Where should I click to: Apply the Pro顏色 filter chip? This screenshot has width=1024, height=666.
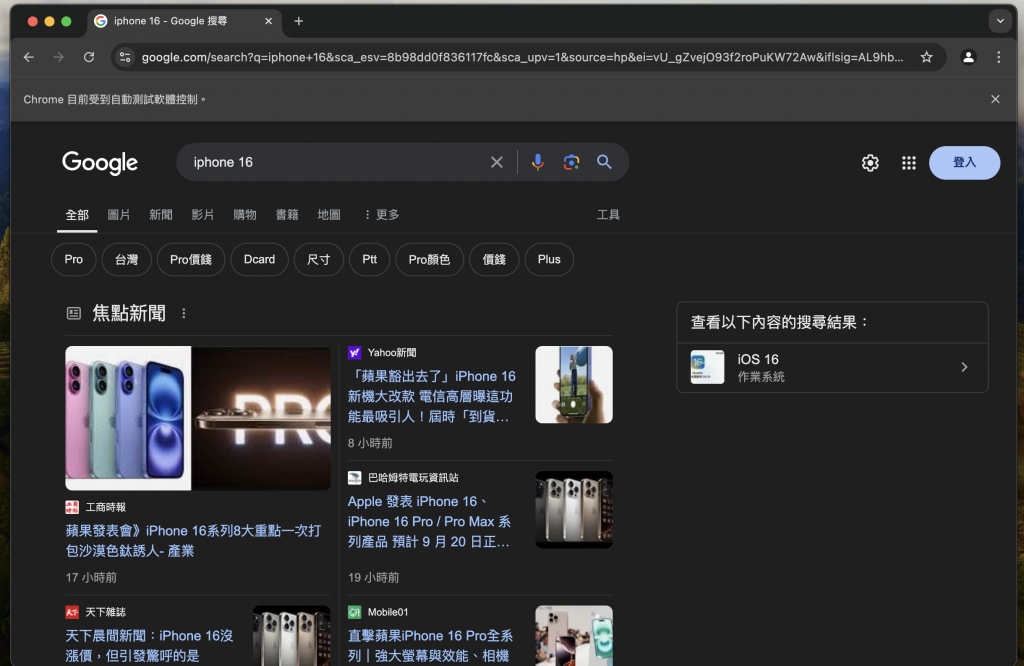429,259
